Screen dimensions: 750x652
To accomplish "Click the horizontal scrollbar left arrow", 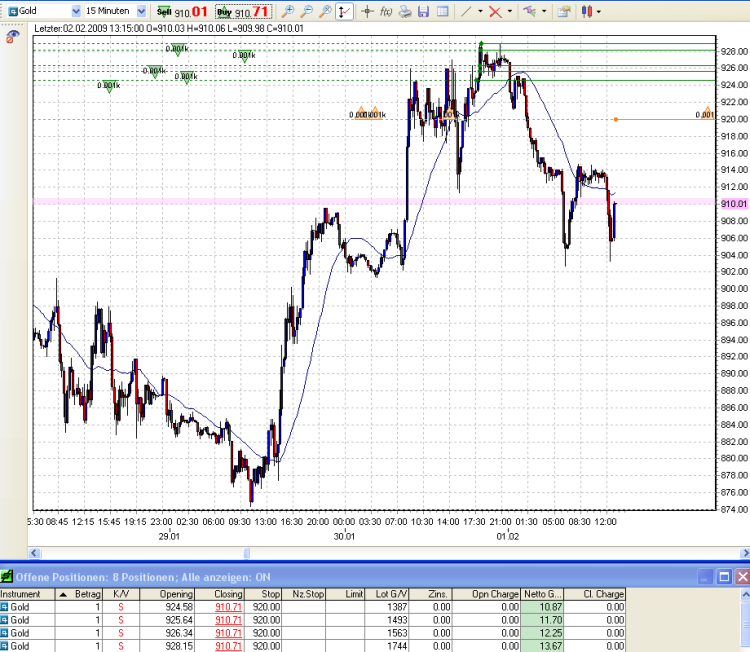I will [x=34, y=553].
